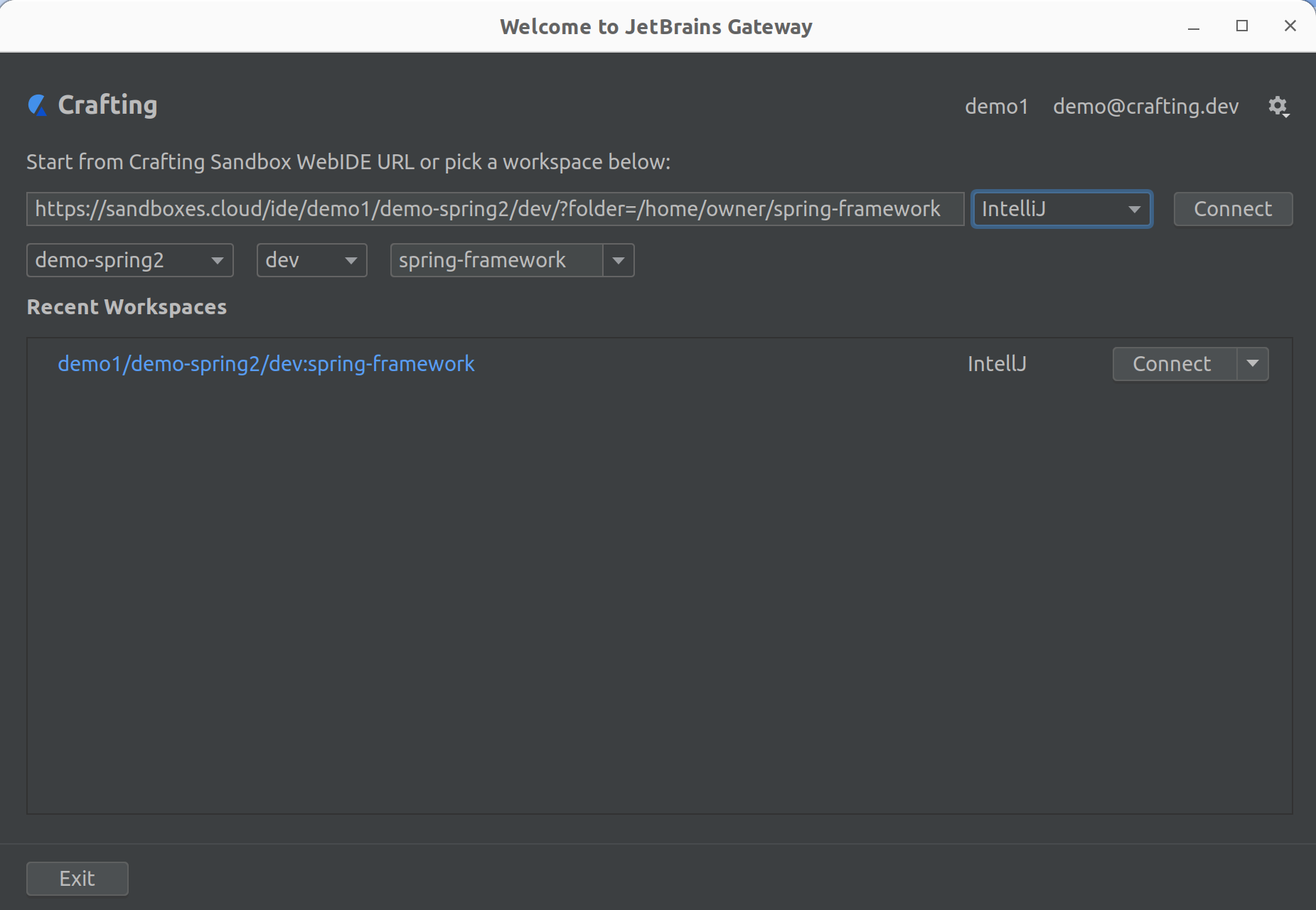Viewport: 1316px width, 910px height.
Task: Click the Recent Workspaces heading
Action: 127,307
